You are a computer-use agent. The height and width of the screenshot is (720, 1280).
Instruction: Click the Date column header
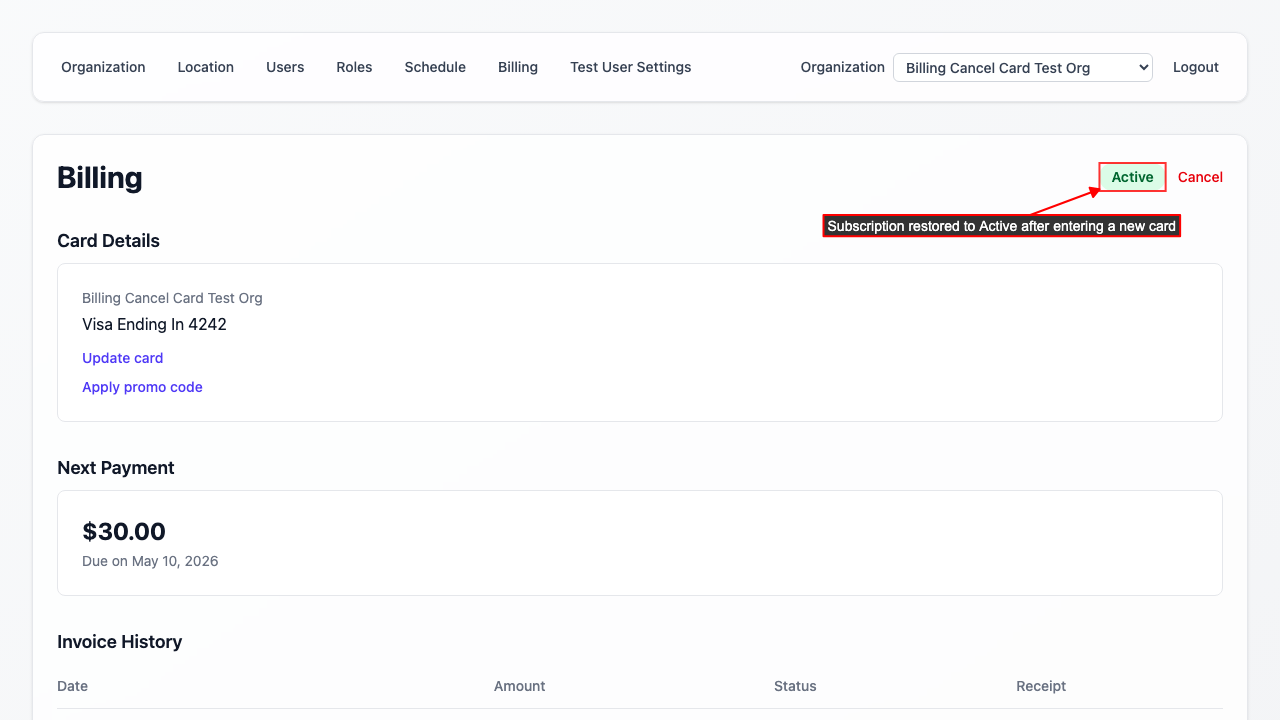[72, 686]
